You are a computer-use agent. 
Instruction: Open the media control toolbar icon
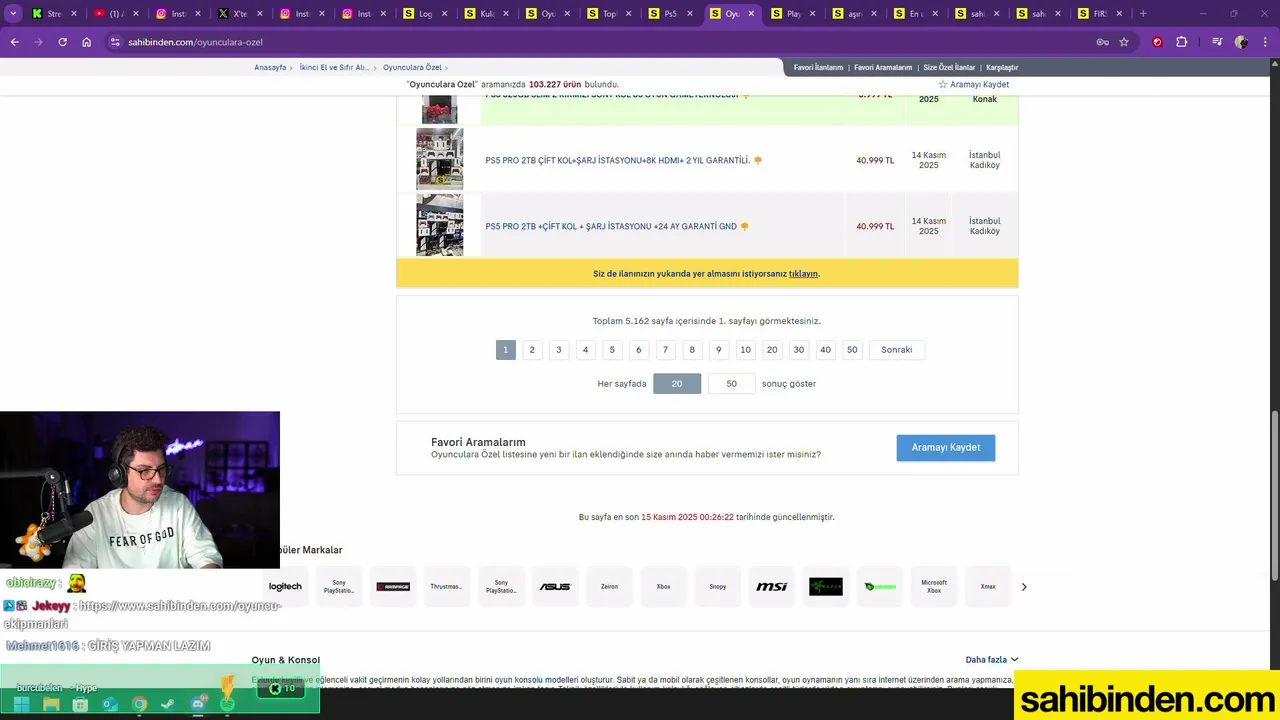pos(1217,42)
